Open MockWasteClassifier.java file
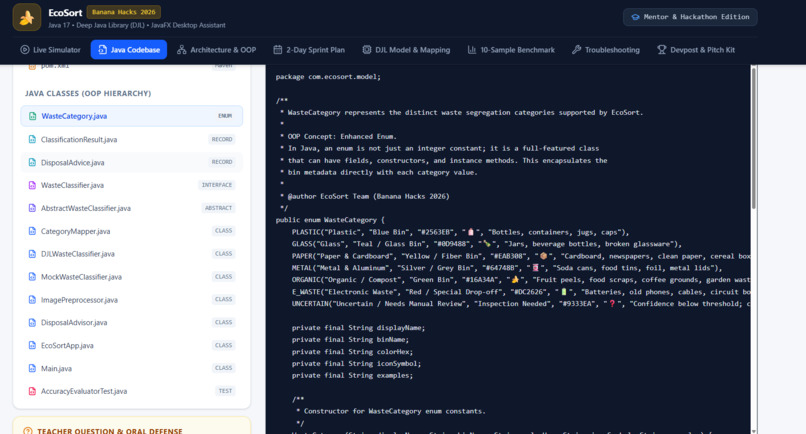 click(132, 277)
